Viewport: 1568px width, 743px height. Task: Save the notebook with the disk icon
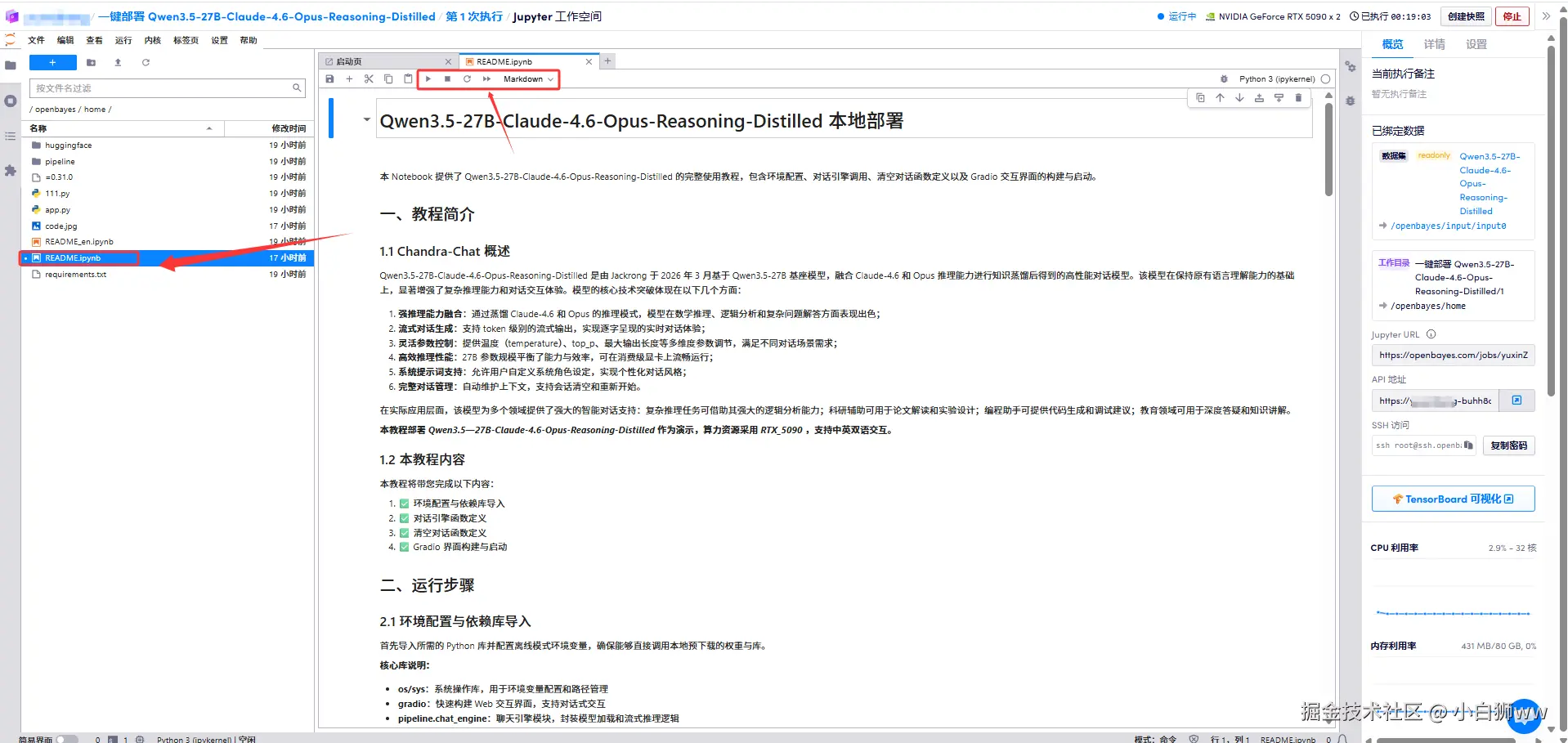tap(329, 79)
